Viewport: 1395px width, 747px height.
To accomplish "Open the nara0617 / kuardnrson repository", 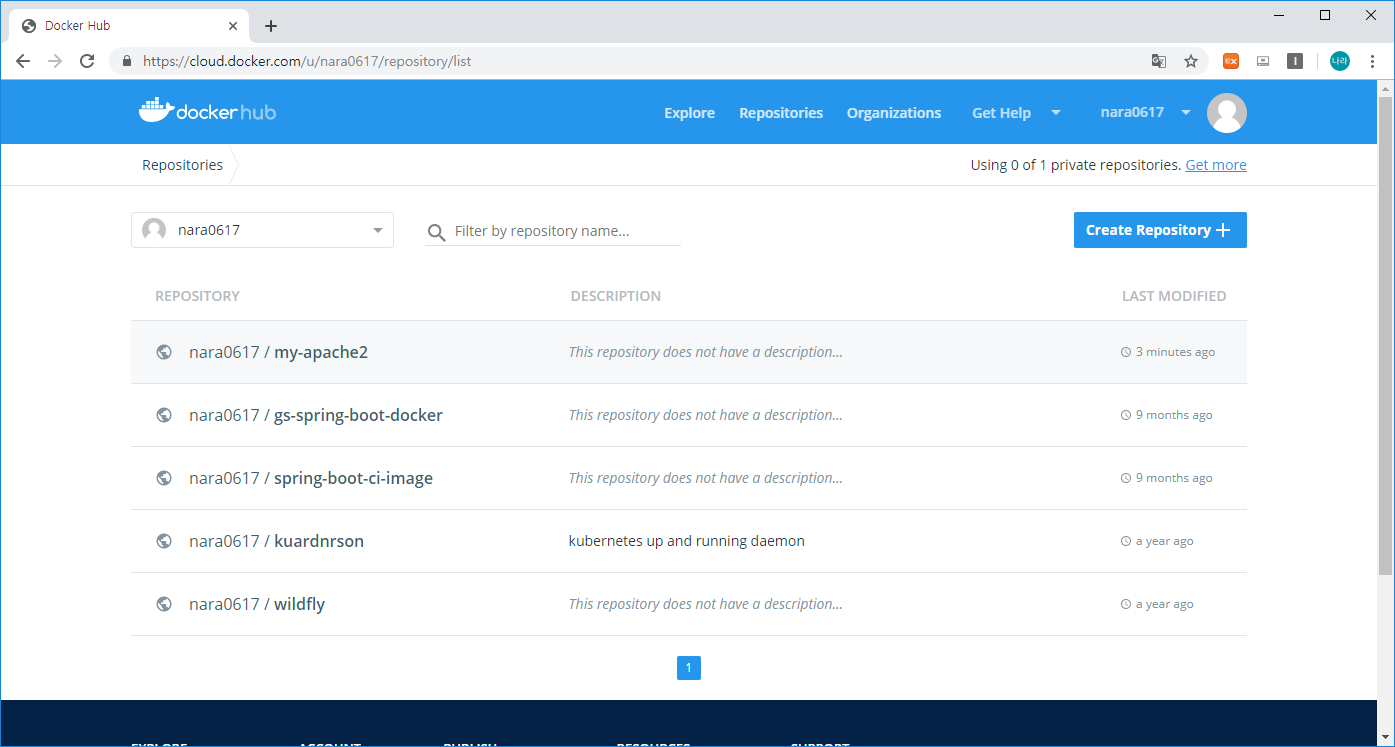I will point(276,541).
